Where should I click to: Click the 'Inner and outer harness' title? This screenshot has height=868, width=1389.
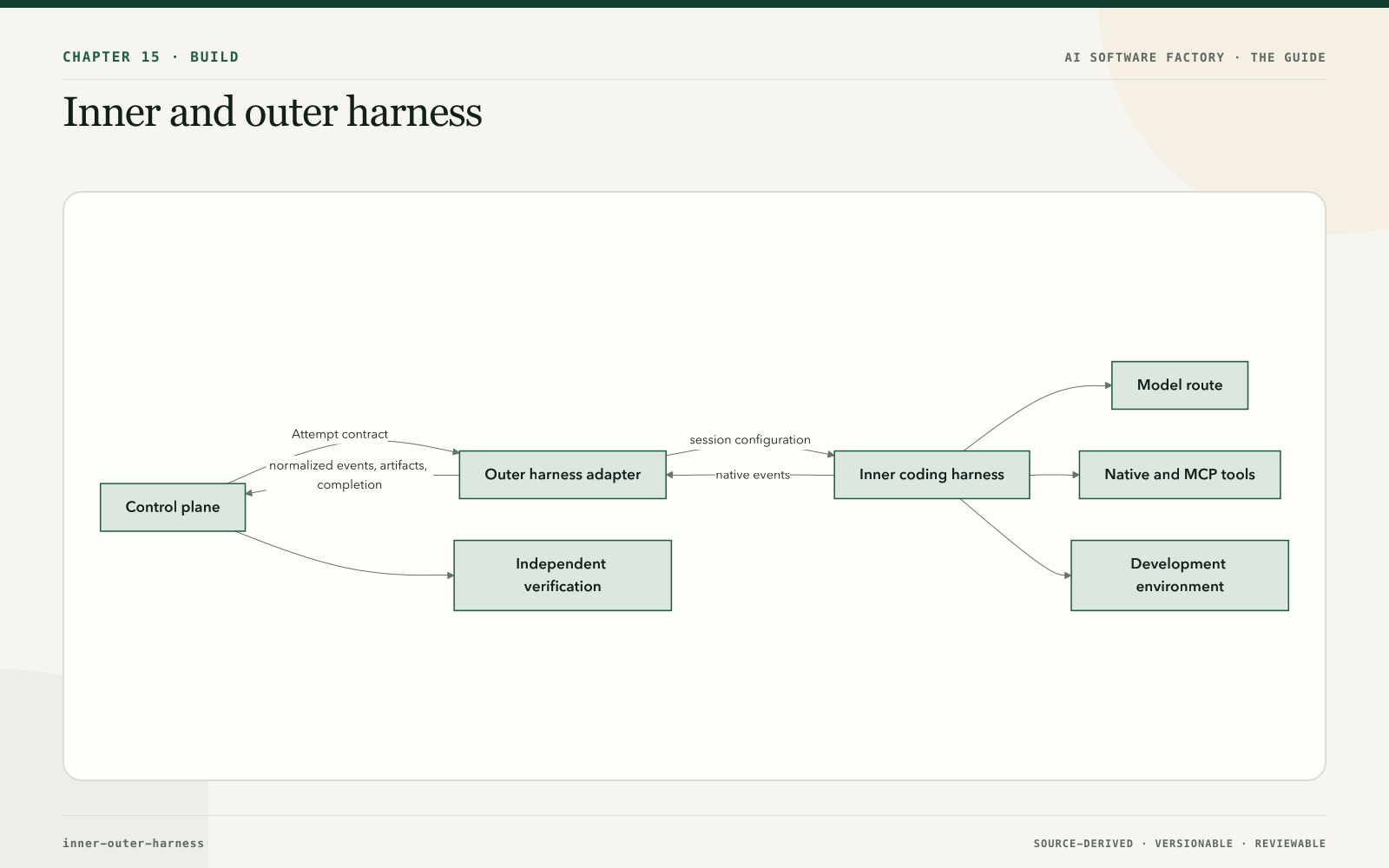273,112
